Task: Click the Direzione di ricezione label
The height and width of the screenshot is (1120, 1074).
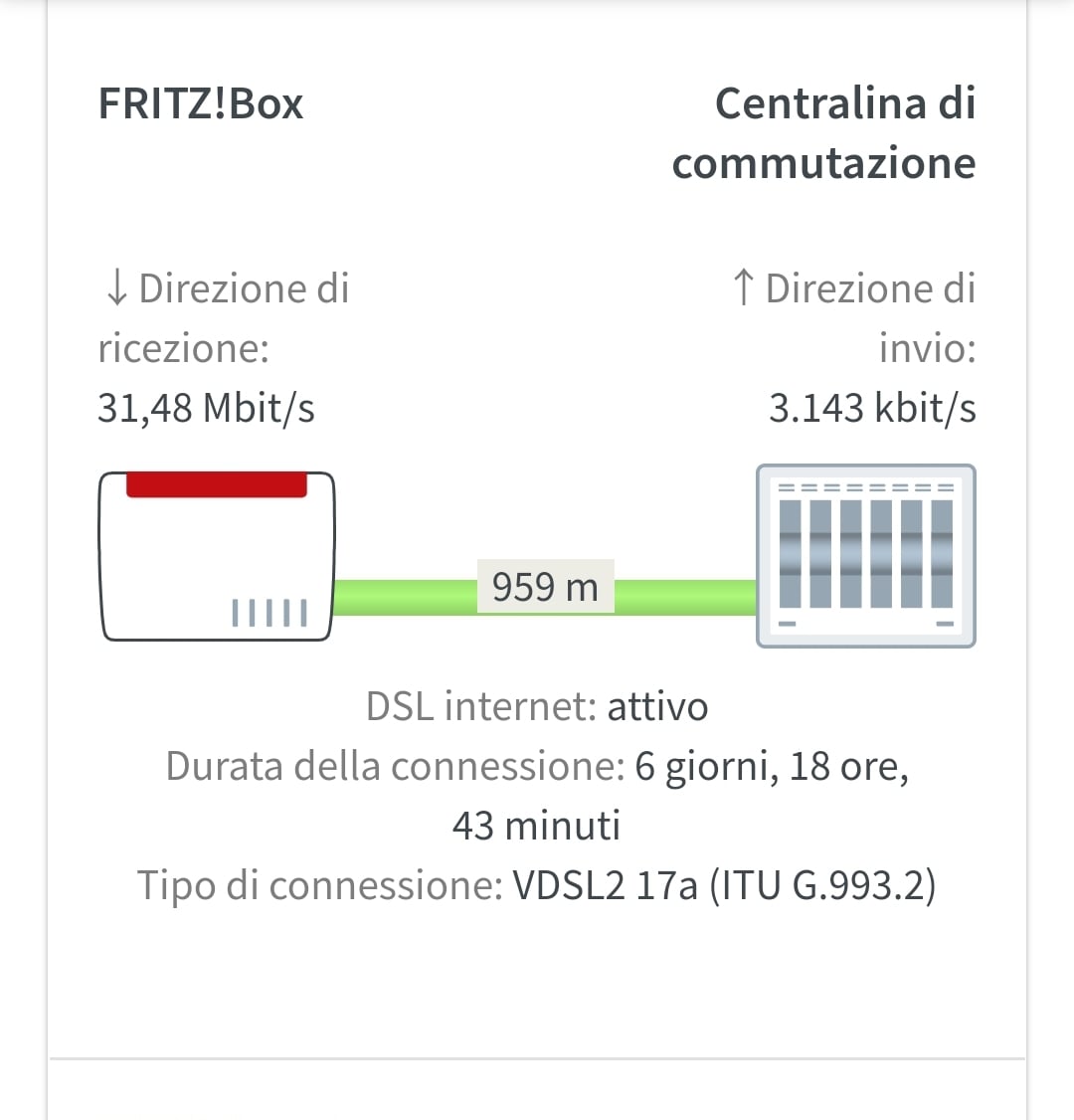Action: [224, 318]
